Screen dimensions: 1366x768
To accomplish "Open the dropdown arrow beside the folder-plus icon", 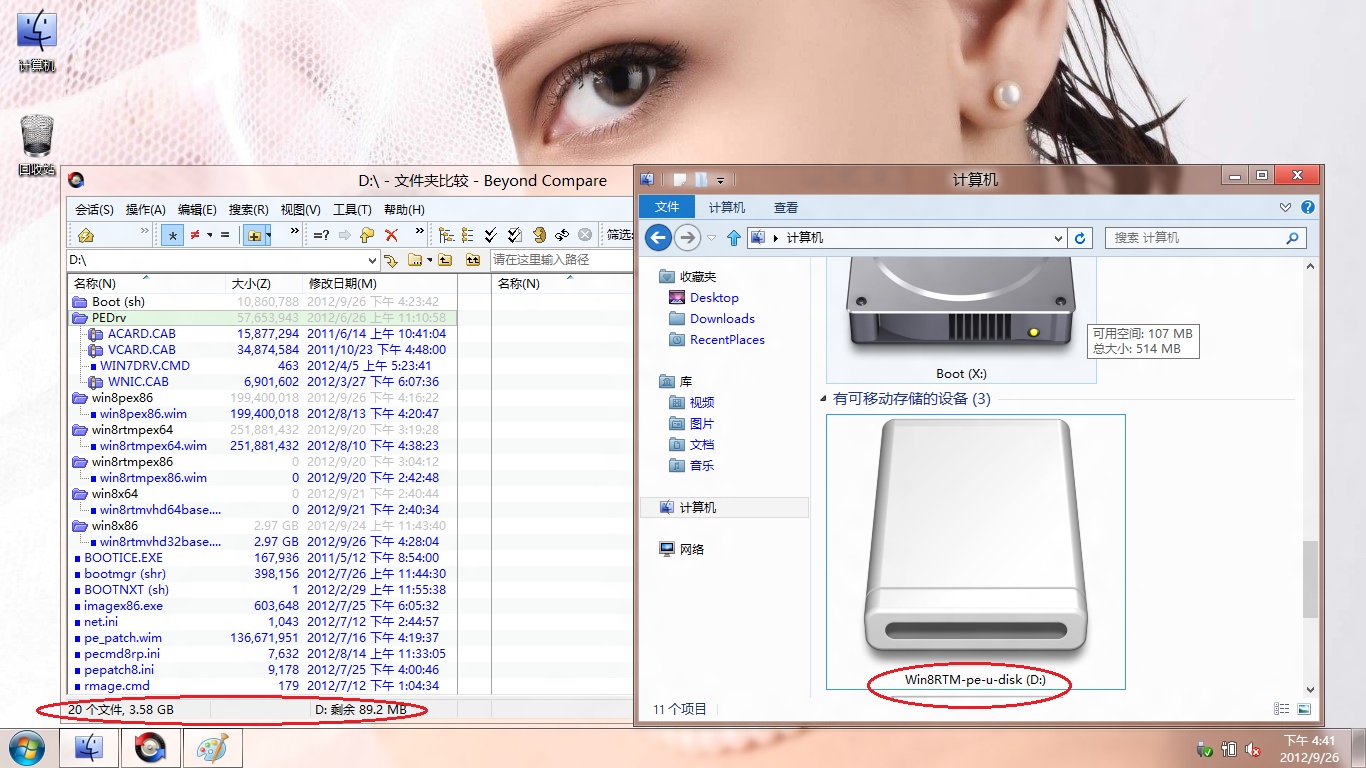I will coord(270,235).
